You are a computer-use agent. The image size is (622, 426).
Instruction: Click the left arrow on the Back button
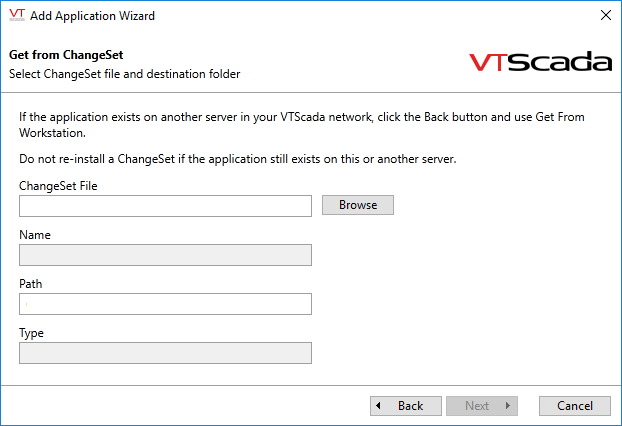point(380,406)
